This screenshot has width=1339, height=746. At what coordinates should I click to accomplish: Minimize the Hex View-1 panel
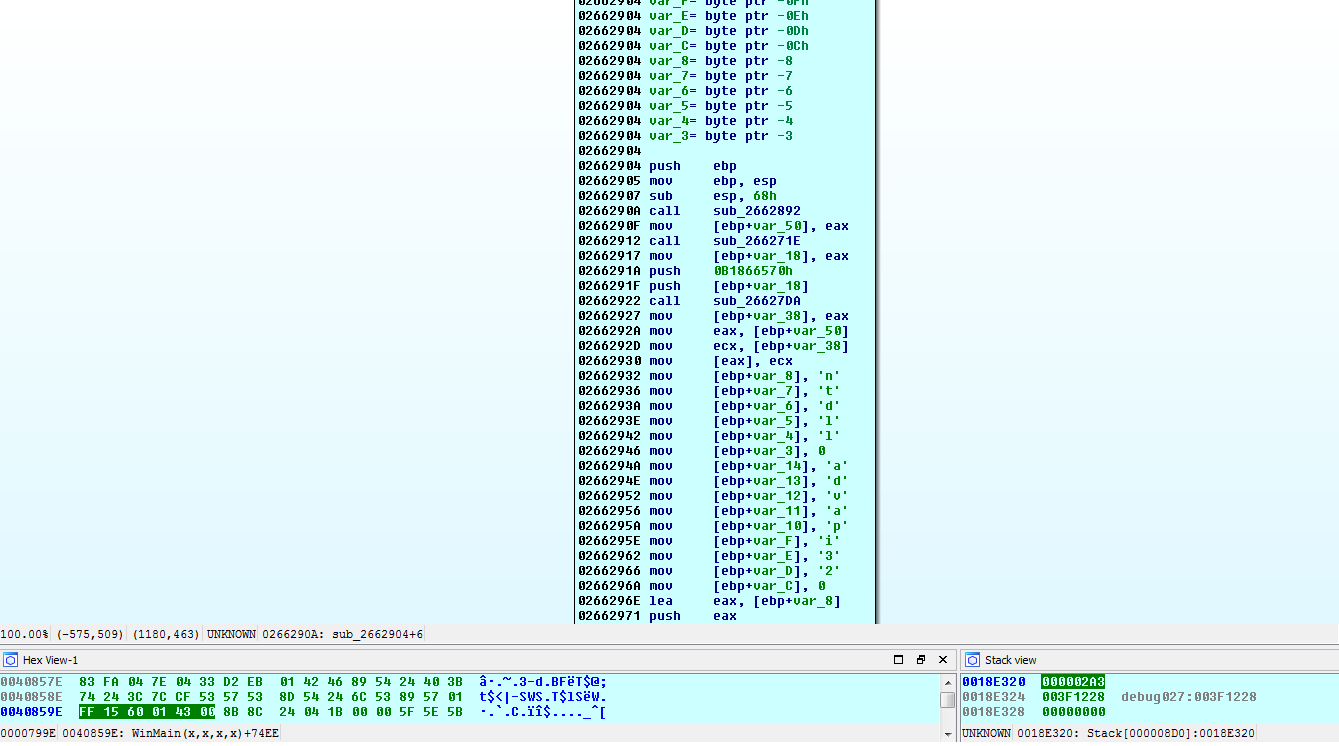coord(899,660)
